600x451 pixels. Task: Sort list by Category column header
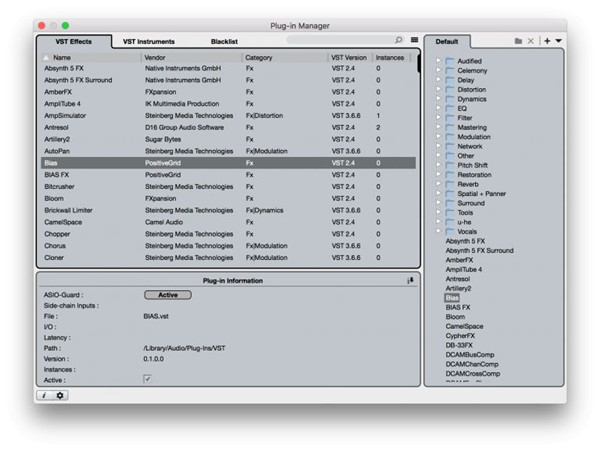[x=285, y=57]
